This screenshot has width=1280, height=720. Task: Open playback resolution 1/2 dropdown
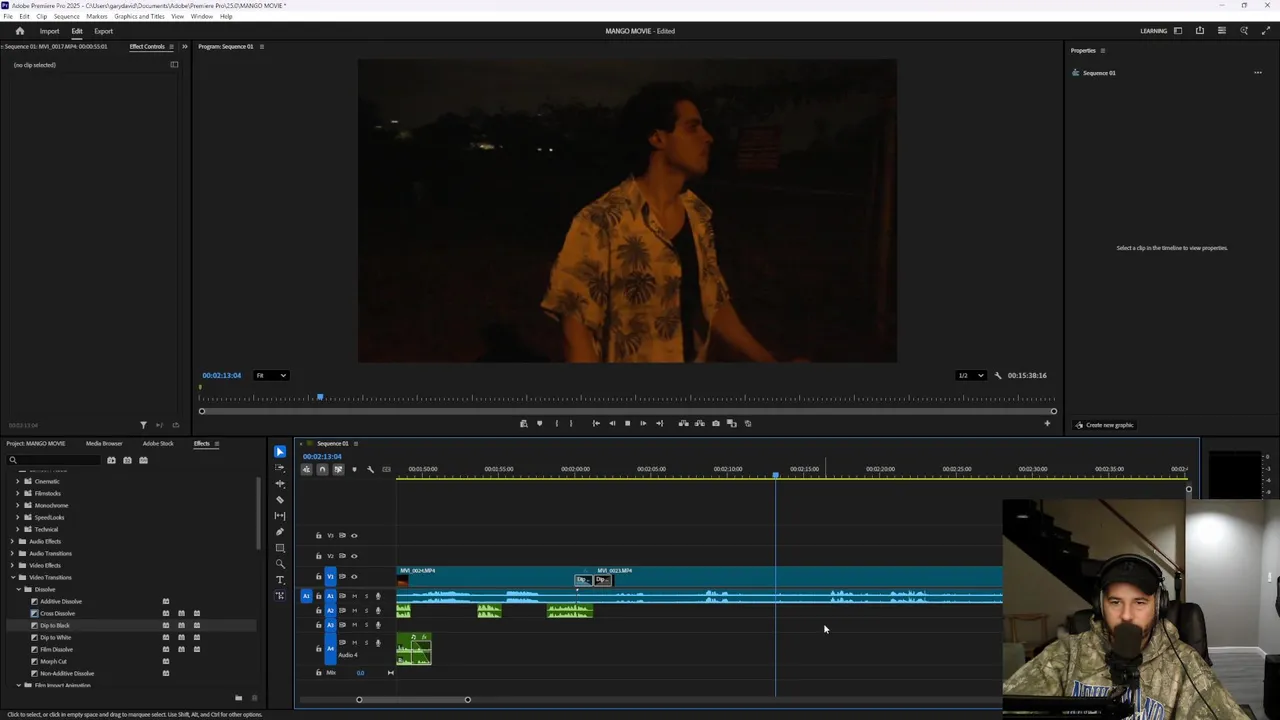tap(970, 375)
